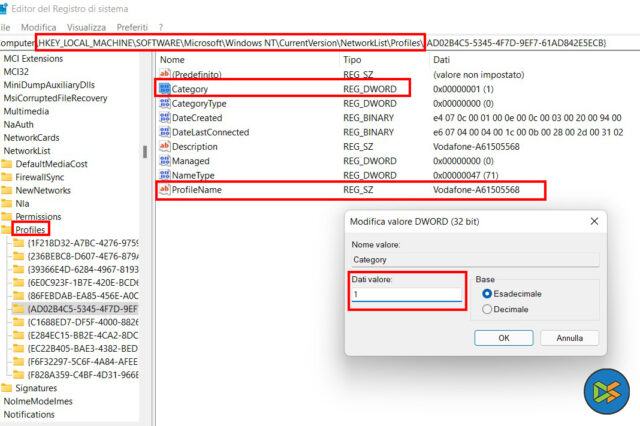Click the Category DWORD value icon
Viewport: 640px width, 426px height.
(x=164, y=89)
